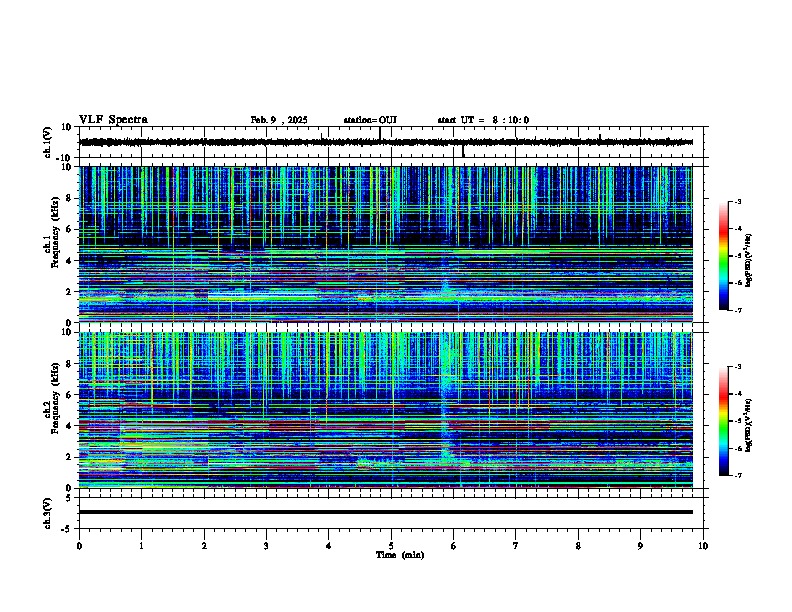Click the "5" tick on the time axis
792x612 pixels.
point(391,546)
